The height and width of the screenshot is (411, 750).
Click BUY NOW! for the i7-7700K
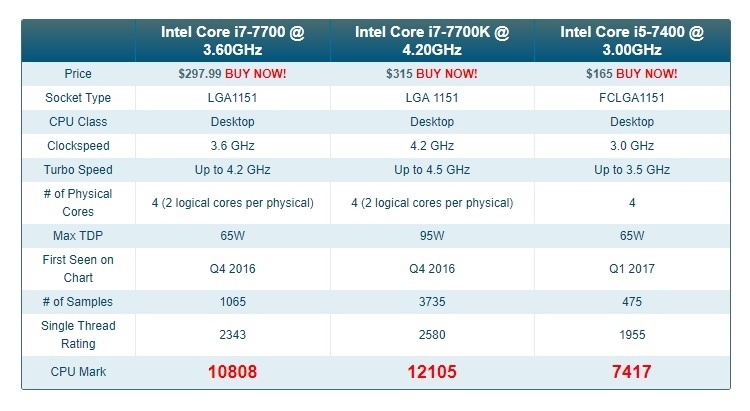click(x=447, y=74)
